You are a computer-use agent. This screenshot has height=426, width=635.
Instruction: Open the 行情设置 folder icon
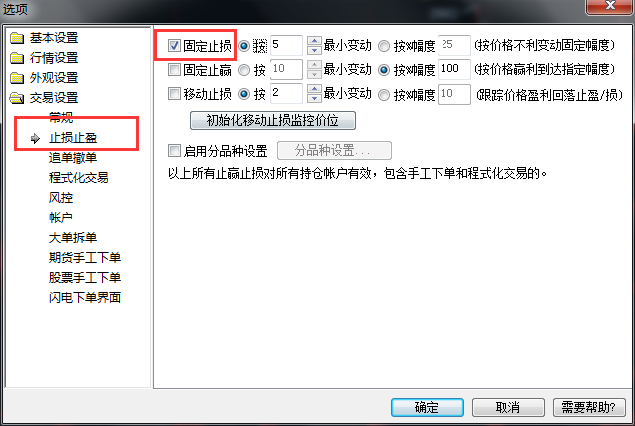click(x=17, y=58)
